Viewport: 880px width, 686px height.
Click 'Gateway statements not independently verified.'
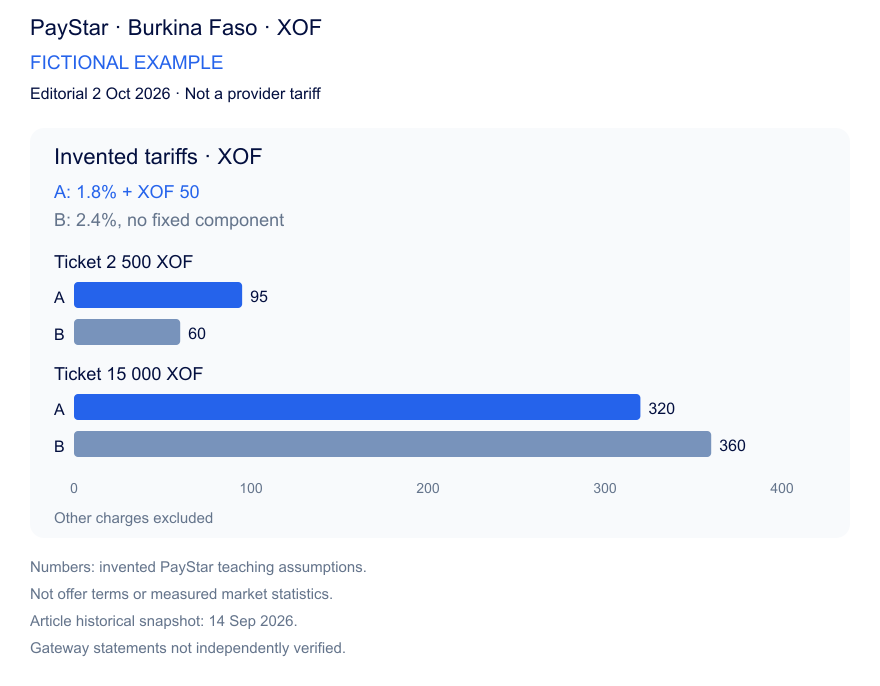188,648
